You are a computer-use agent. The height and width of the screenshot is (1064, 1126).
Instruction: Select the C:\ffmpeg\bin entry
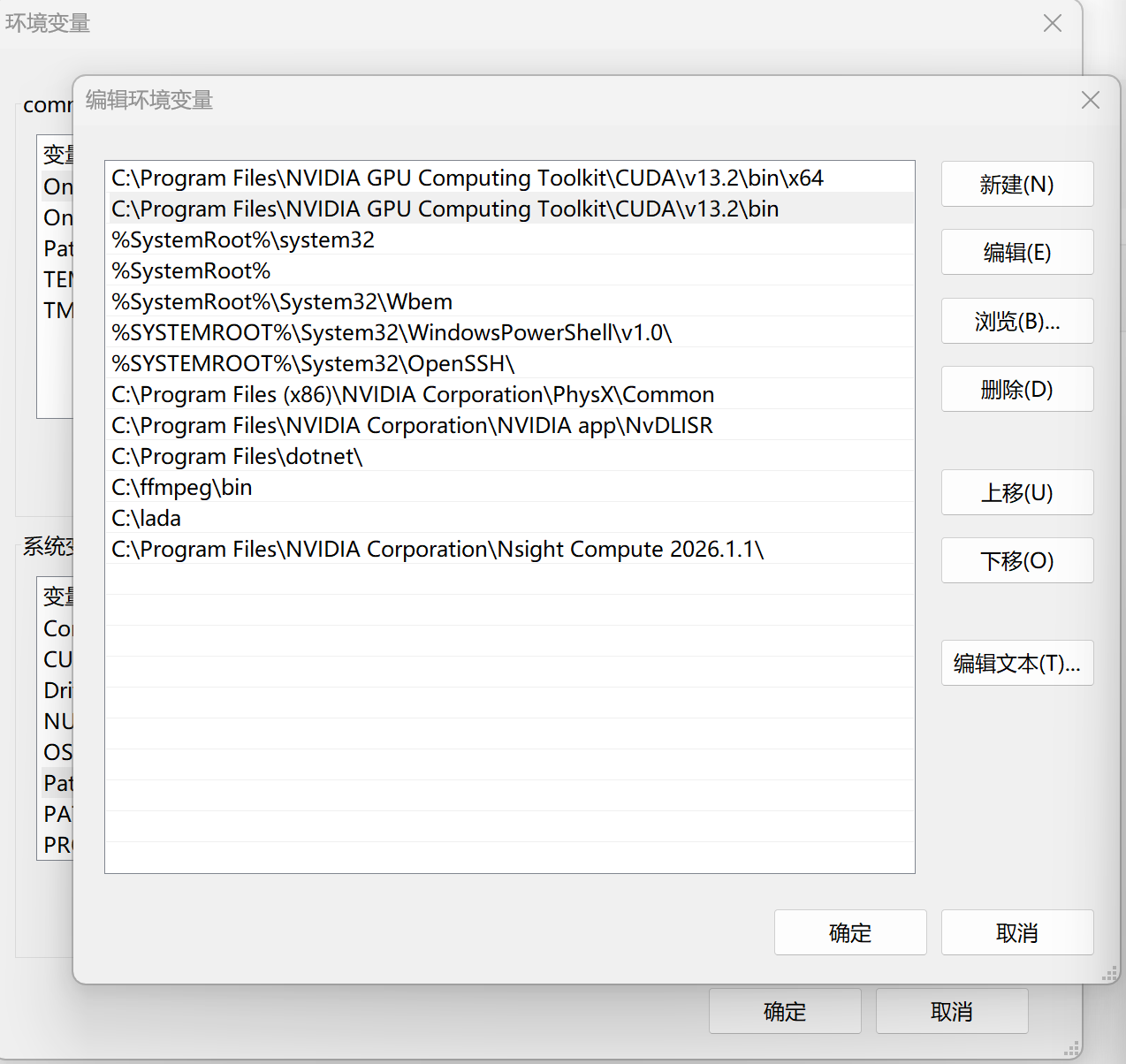[x=510, y=487]
